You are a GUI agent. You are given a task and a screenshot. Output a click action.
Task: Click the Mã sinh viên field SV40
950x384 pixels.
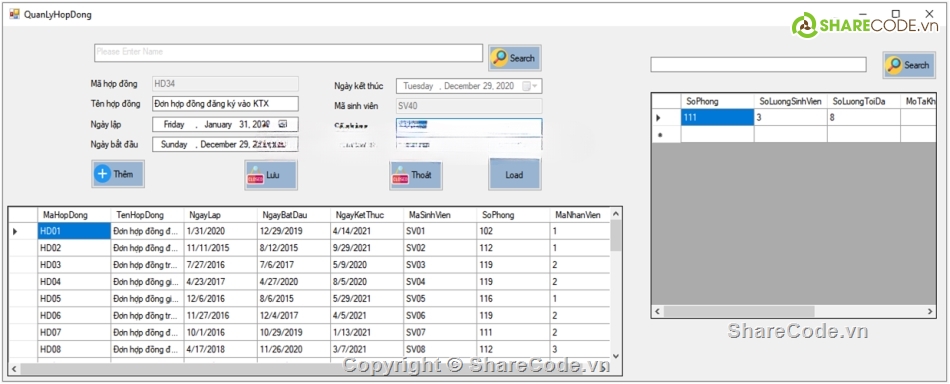click(x=469, y=105)
